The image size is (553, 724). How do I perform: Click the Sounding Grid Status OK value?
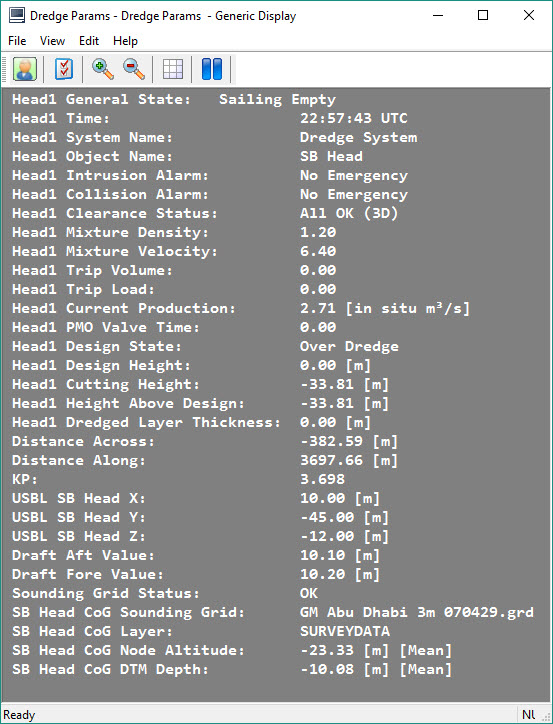tap(309, 593)
